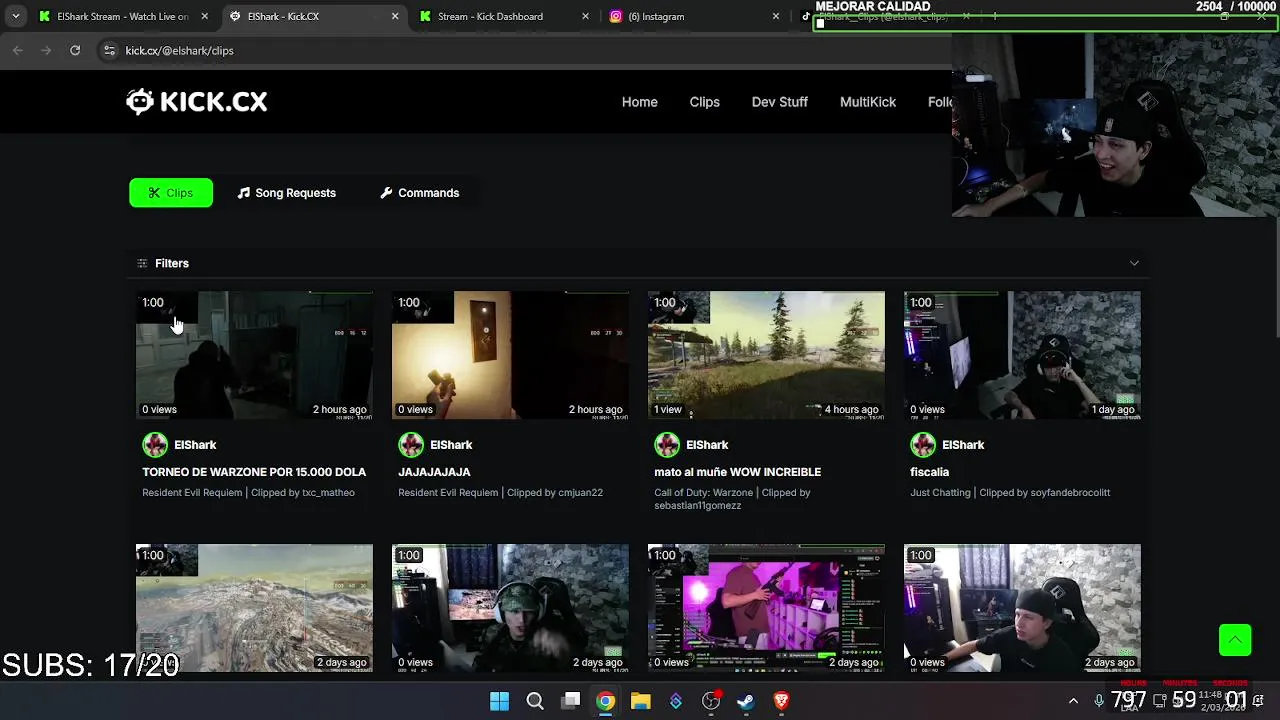Close the ElShark Stream browser tab
Viewport: 1280px width, 720px height.
(205, 16)
